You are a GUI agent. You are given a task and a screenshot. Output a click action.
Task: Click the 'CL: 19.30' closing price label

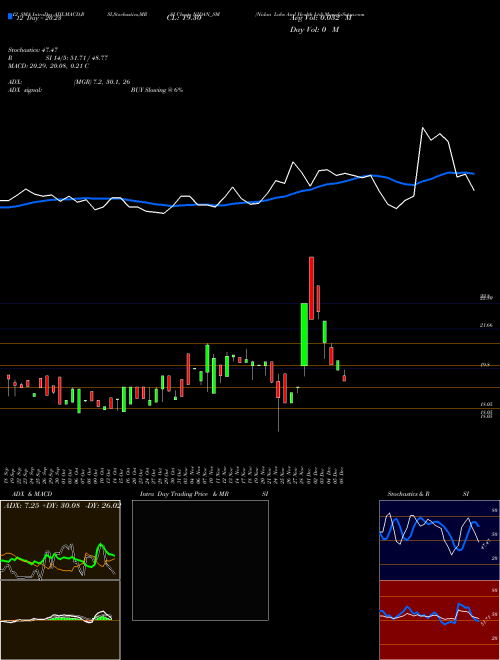tap(184, 18)
